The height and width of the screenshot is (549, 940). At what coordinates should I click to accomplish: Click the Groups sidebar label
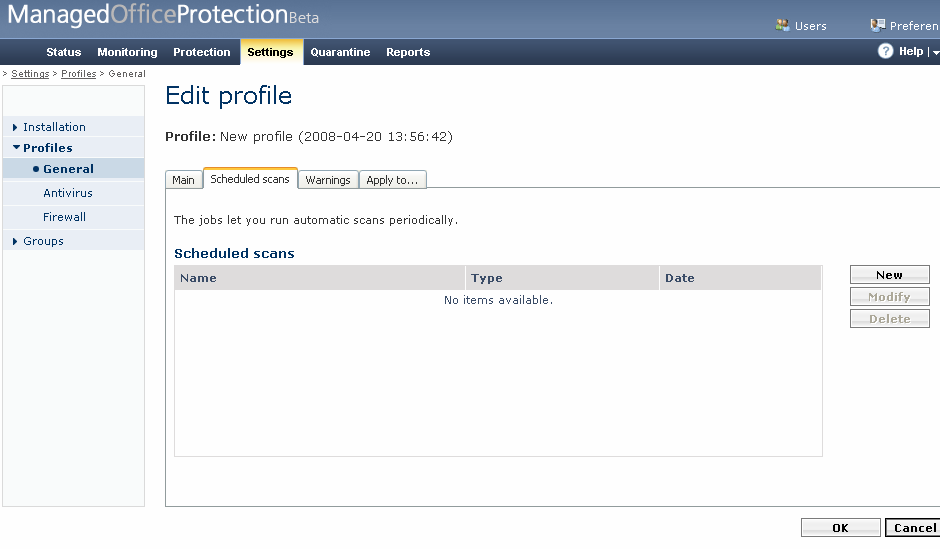click(43, 241)
